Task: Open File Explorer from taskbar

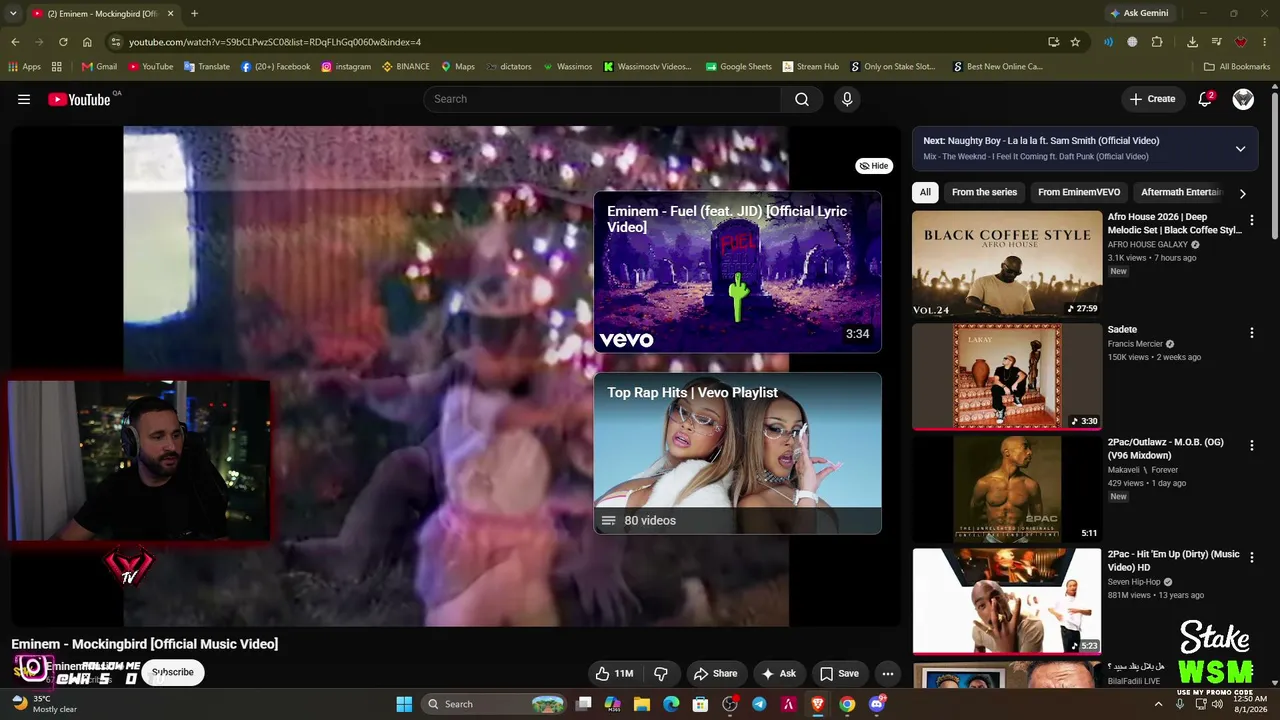Action: pos(642,704)
